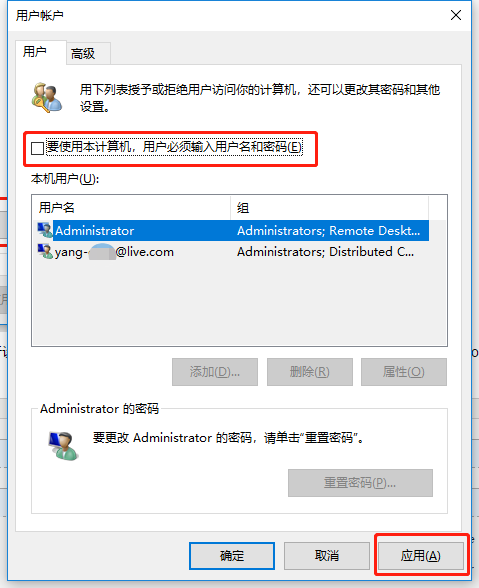Sort by 用户名 column header
This screenshot has height=588, width=479.
click(x=131, y=207)
